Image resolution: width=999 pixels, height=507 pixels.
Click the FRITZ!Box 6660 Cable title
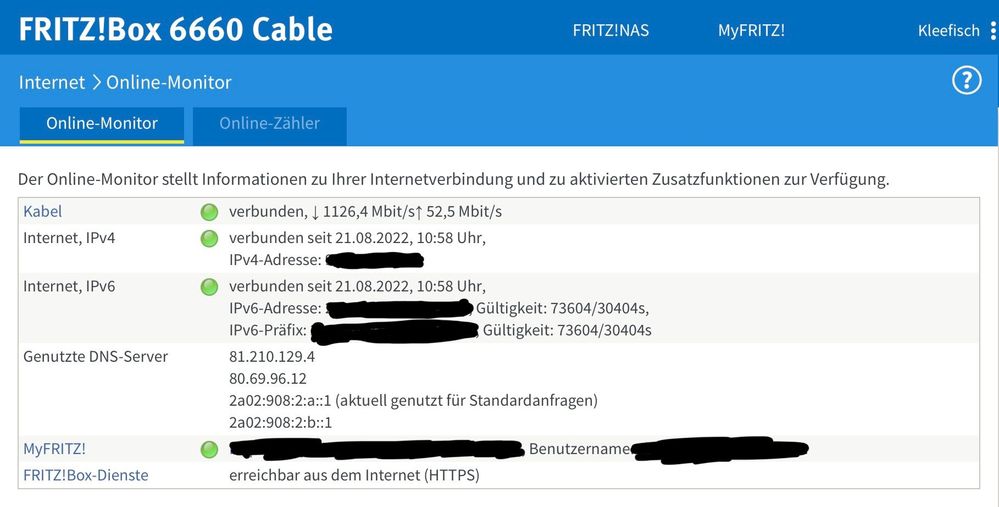point(176,29)
